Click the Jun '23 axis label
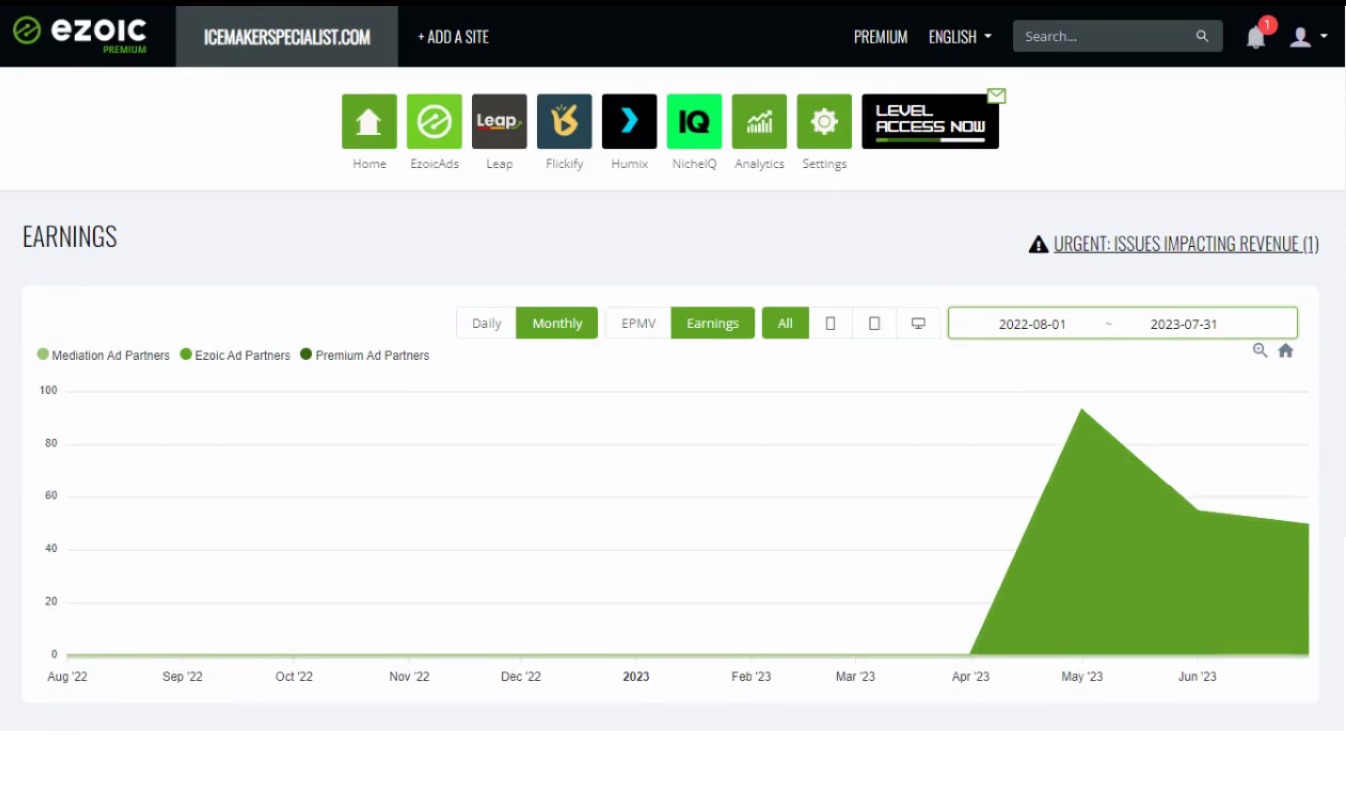 [x=1197, y=677]
